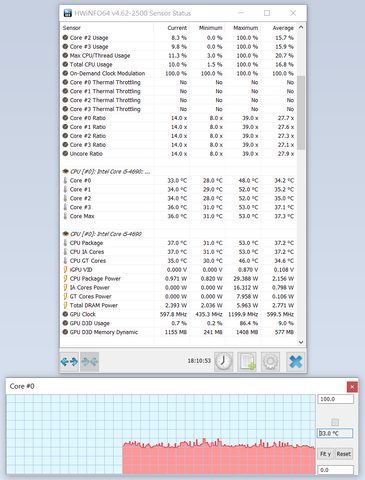Click the expand columns arrows icon
Screen dimensions: 365x480
click(69, 362)
